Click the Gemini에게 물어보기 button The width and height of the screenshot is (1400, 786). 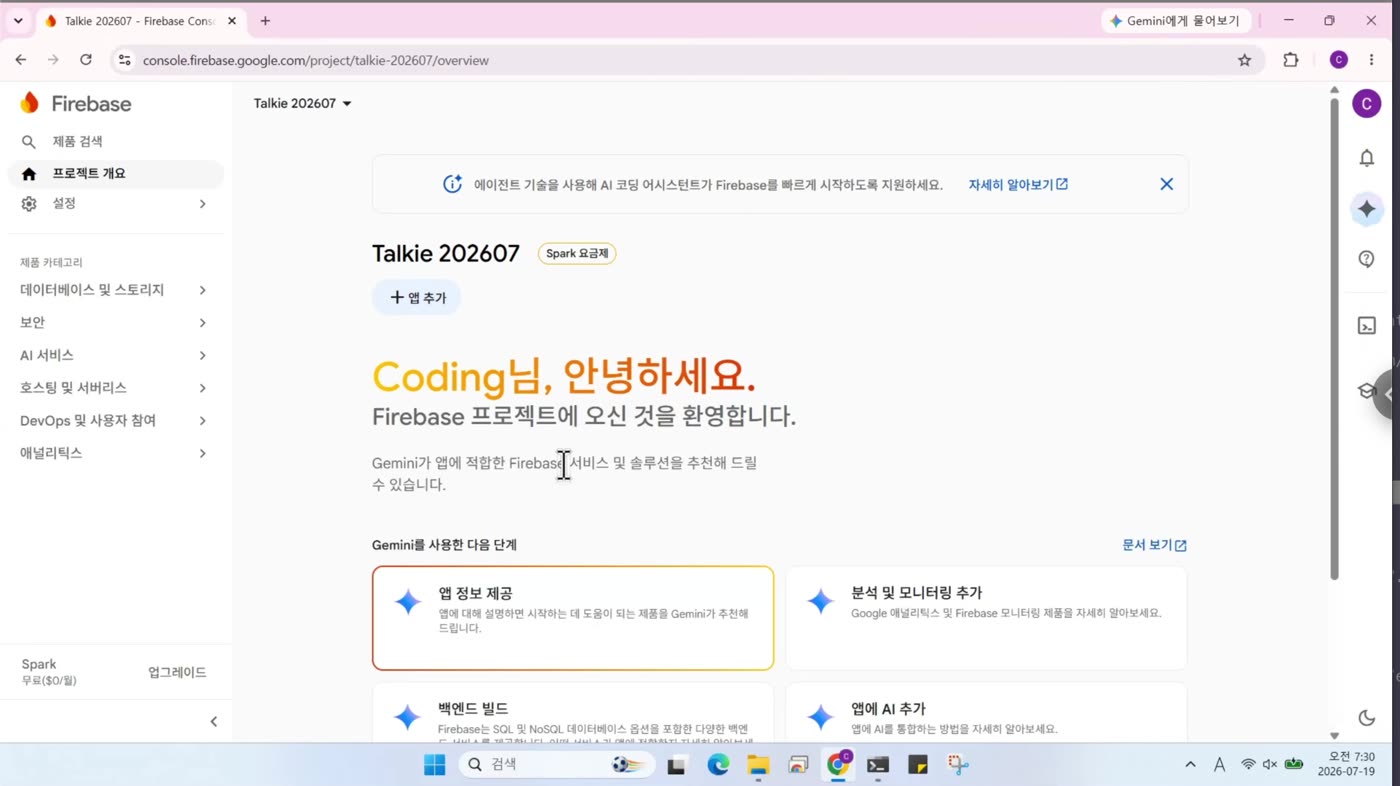click(1175, 21)
